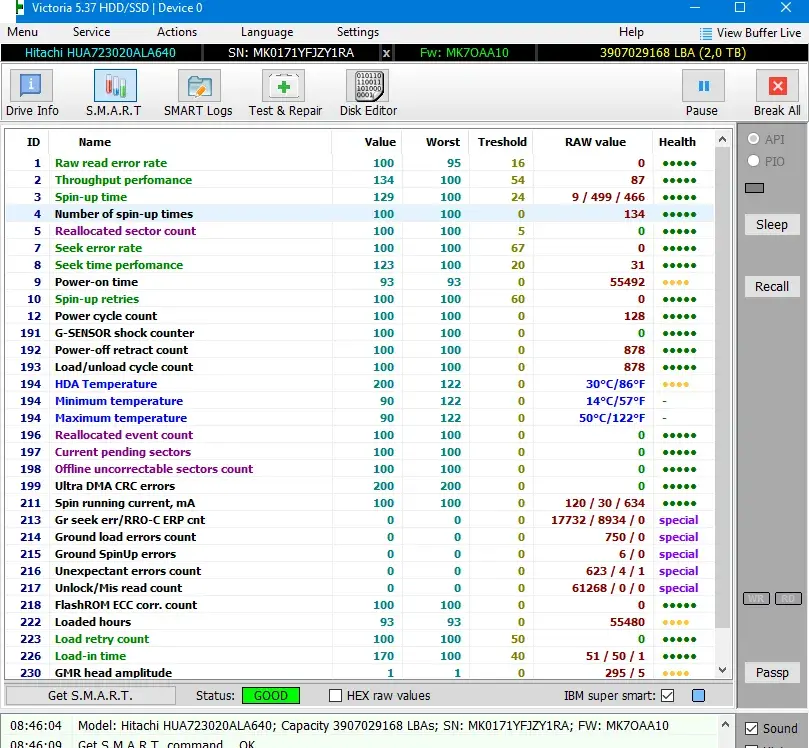The height and width of the screenshot is (748, 809).
Task: Click View Buffer Live list icon
Action: coord(706,34)
